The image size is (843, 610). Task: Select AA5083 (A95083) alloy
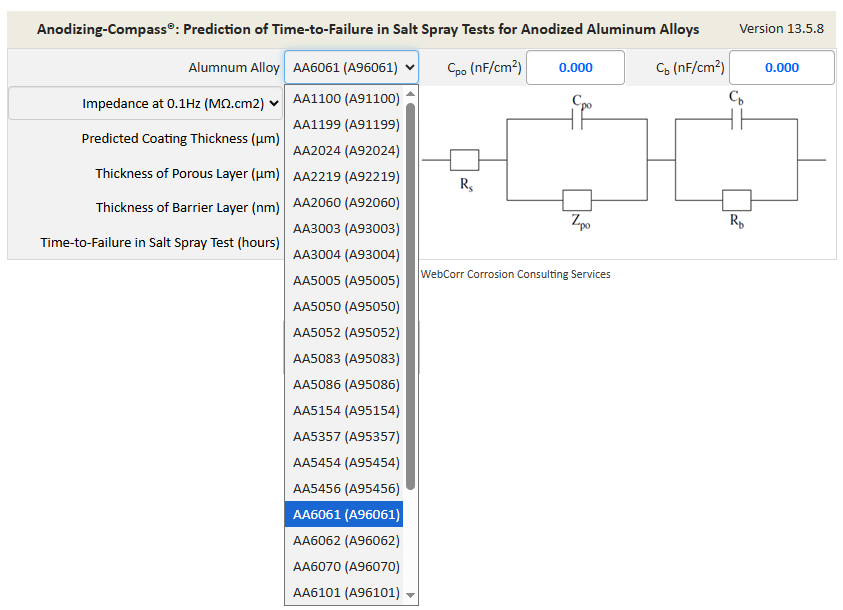[345, 358]
